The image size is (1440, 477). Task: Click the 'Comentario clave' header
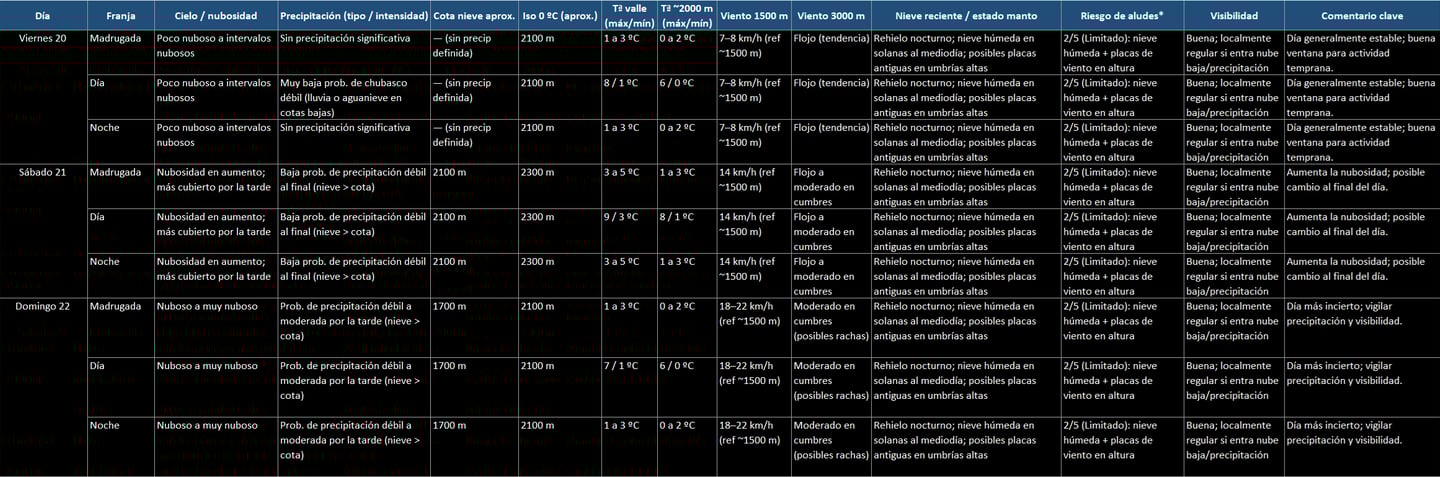[x=1362, y=16]
